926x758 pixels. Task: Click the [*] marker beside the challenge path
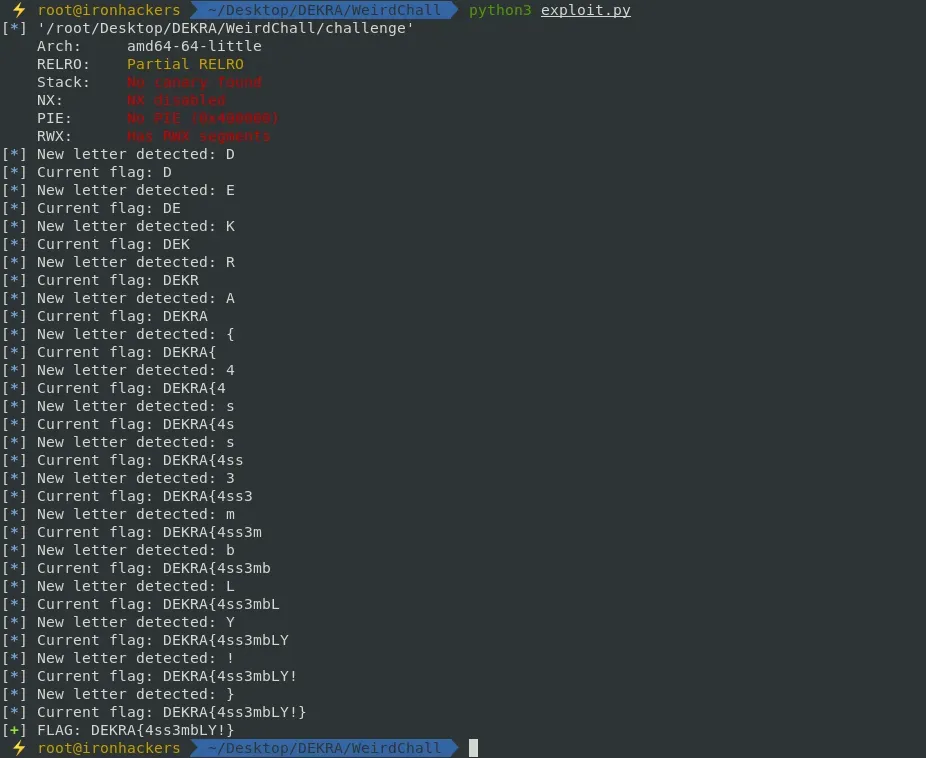[x=14, y=28]
